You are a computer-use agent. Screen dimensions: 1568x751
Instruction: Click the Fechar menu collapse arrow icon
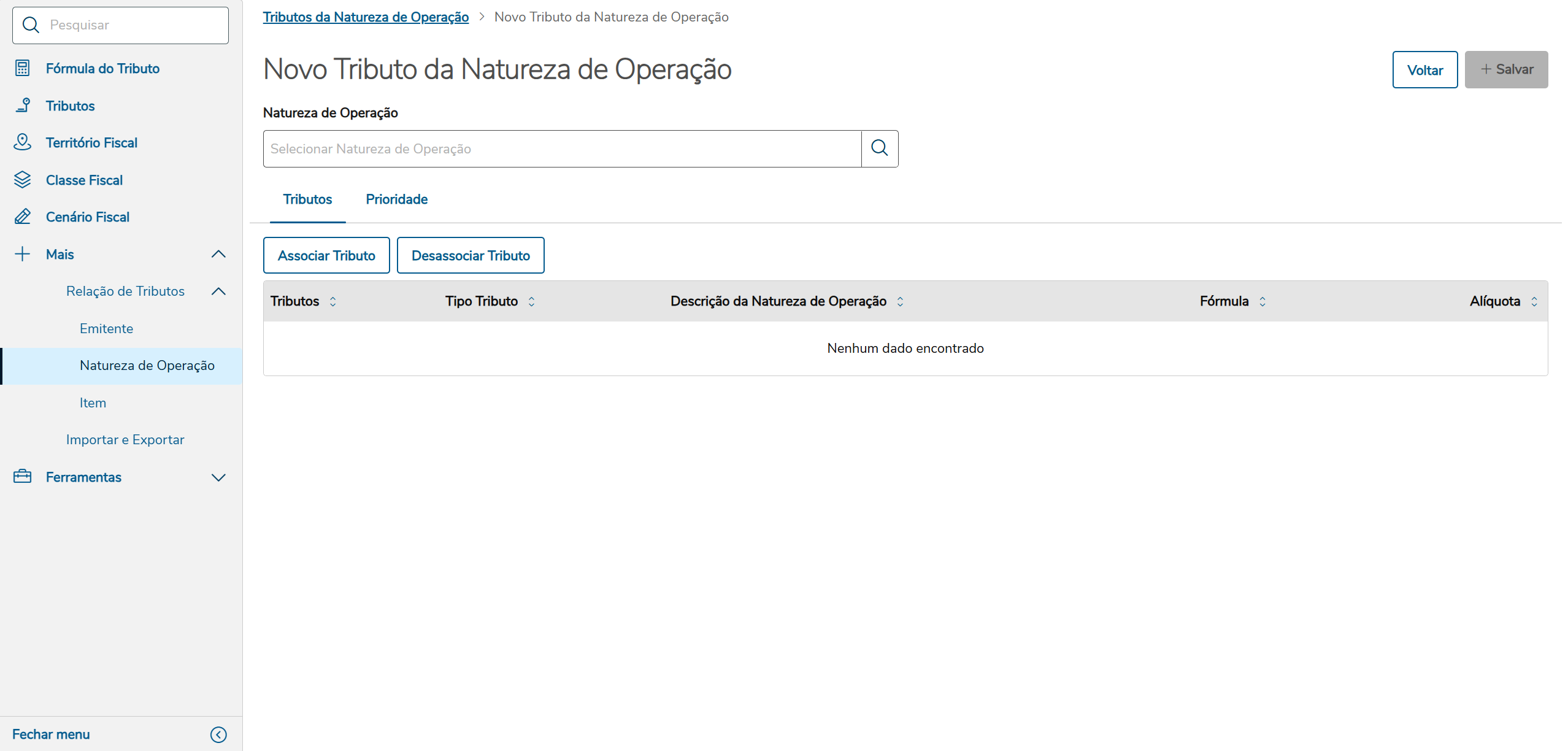218,734
